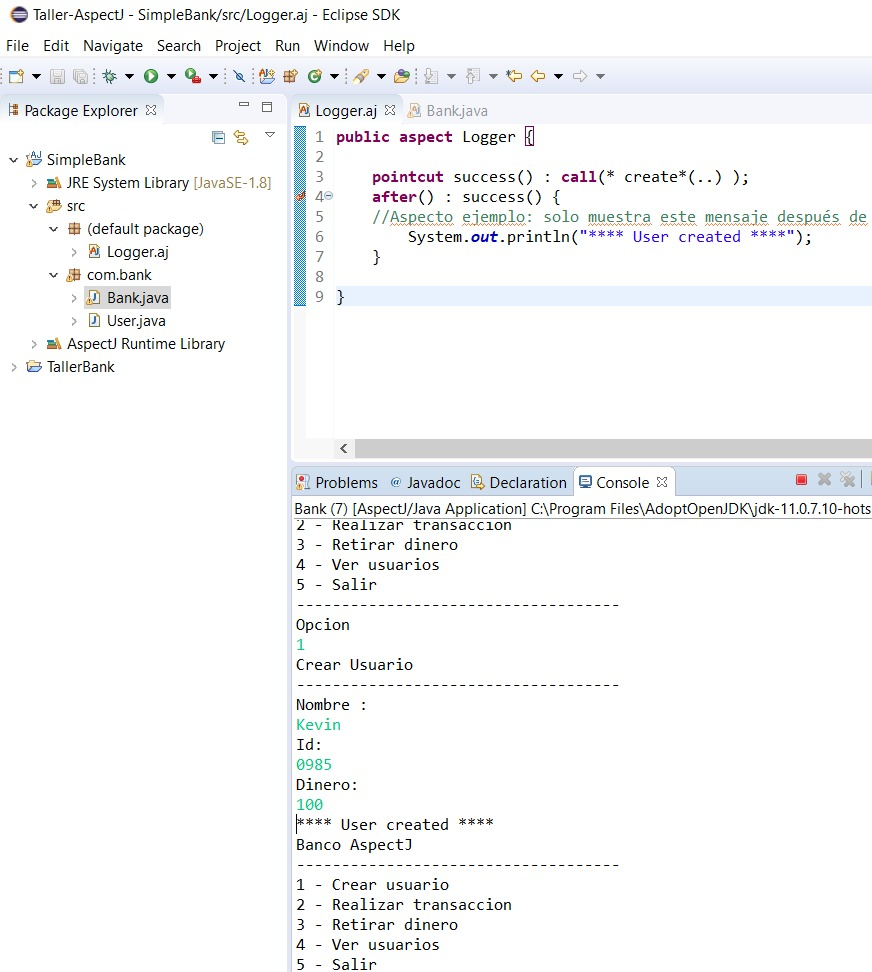Collapse the SimpleBank project node
This screenshot has height=972, width=872.
(13, 160)
